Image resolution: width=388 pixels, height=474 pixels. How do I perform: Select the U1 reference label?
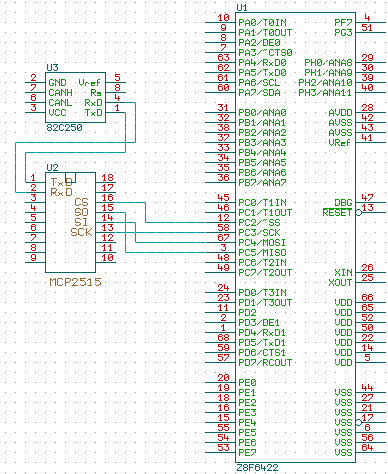point(242,7)
